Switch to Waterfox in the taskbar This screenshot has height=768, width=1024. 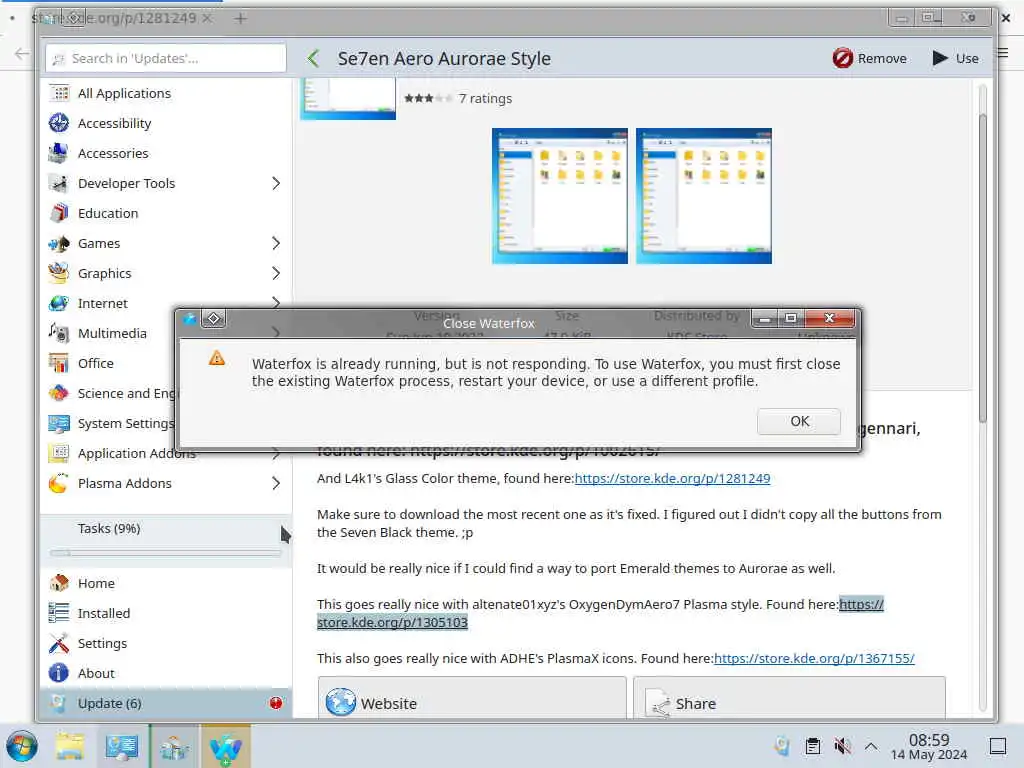pyautogui.click(x=226, y=746)
